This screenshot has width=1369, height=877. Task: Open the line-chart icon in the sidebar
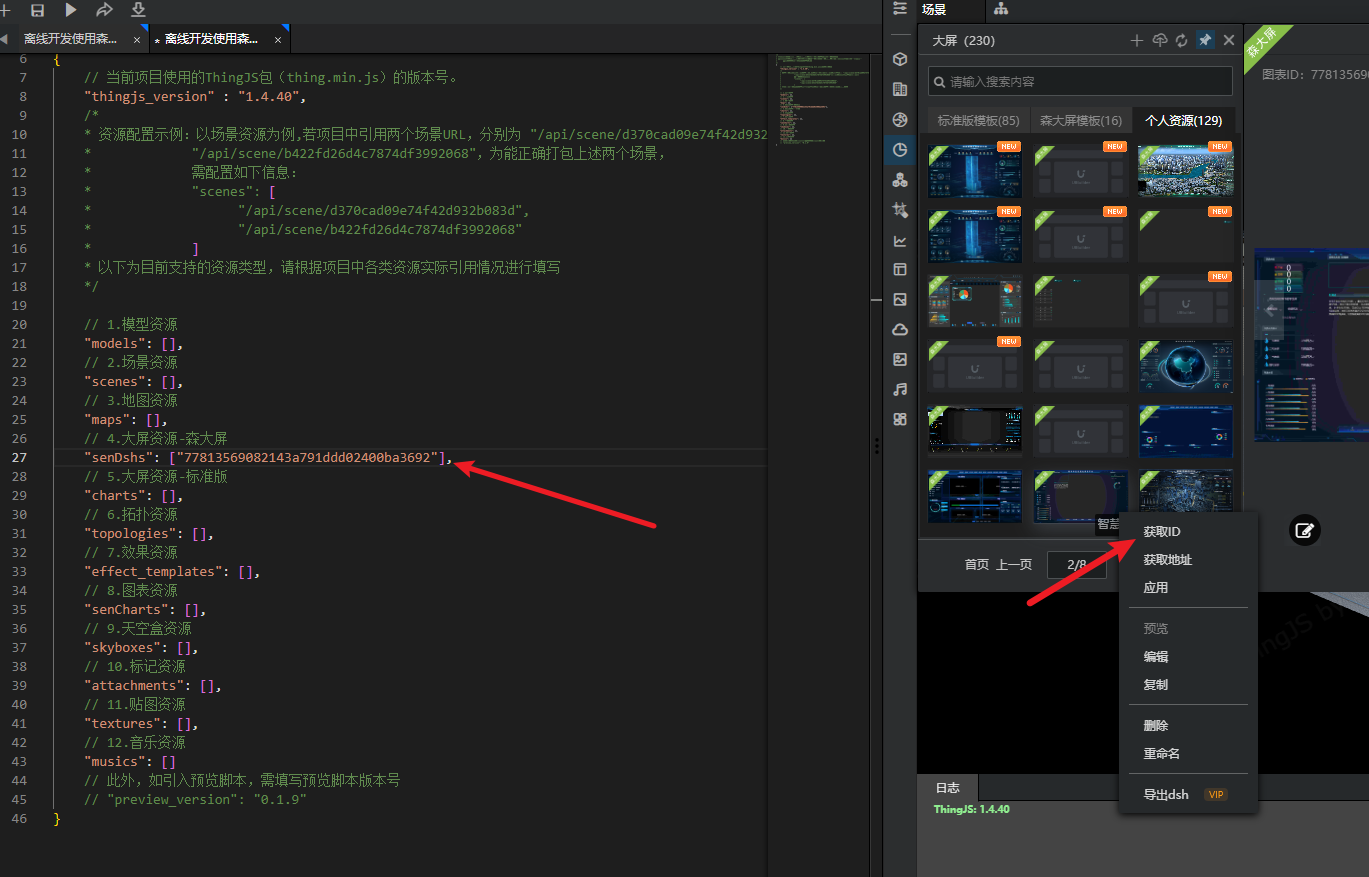[900, 240]
